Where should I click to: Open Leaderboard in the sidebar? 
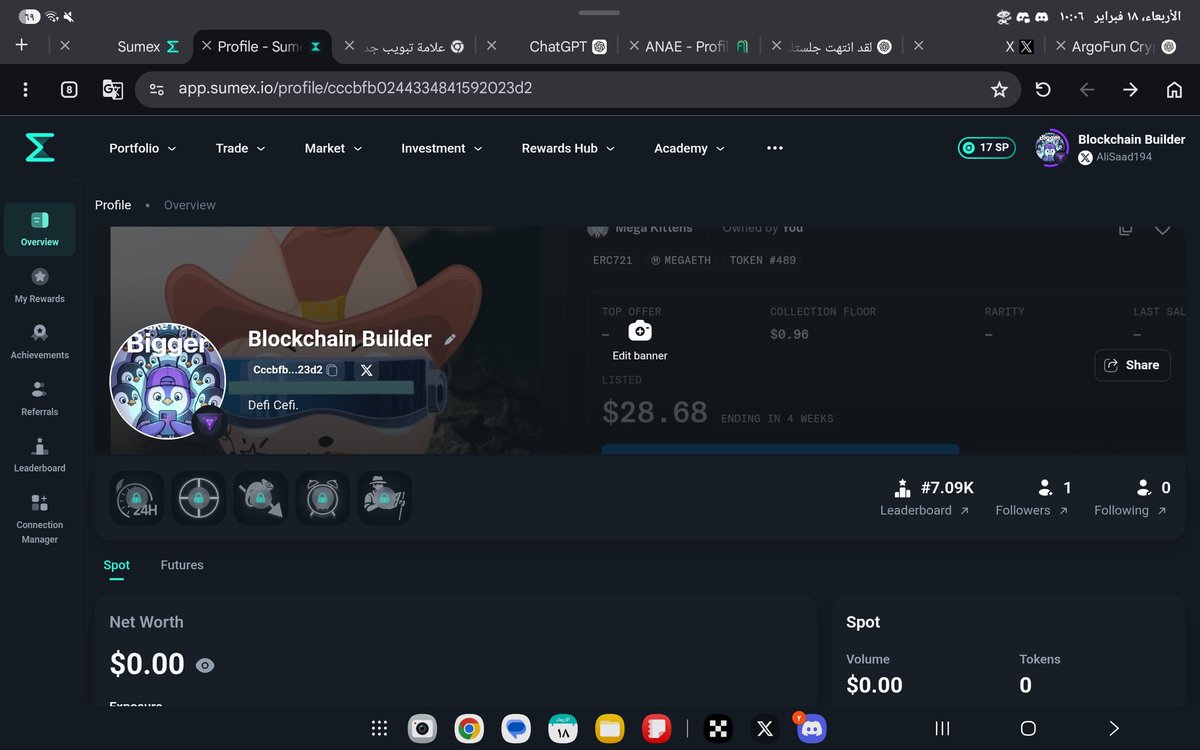(40, 455)
